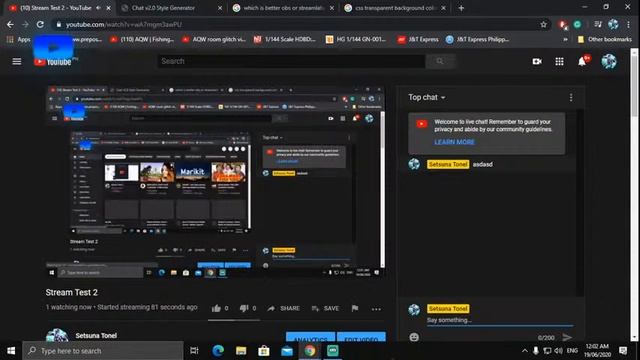Open the J&T Express bookmark

point(418,40)
